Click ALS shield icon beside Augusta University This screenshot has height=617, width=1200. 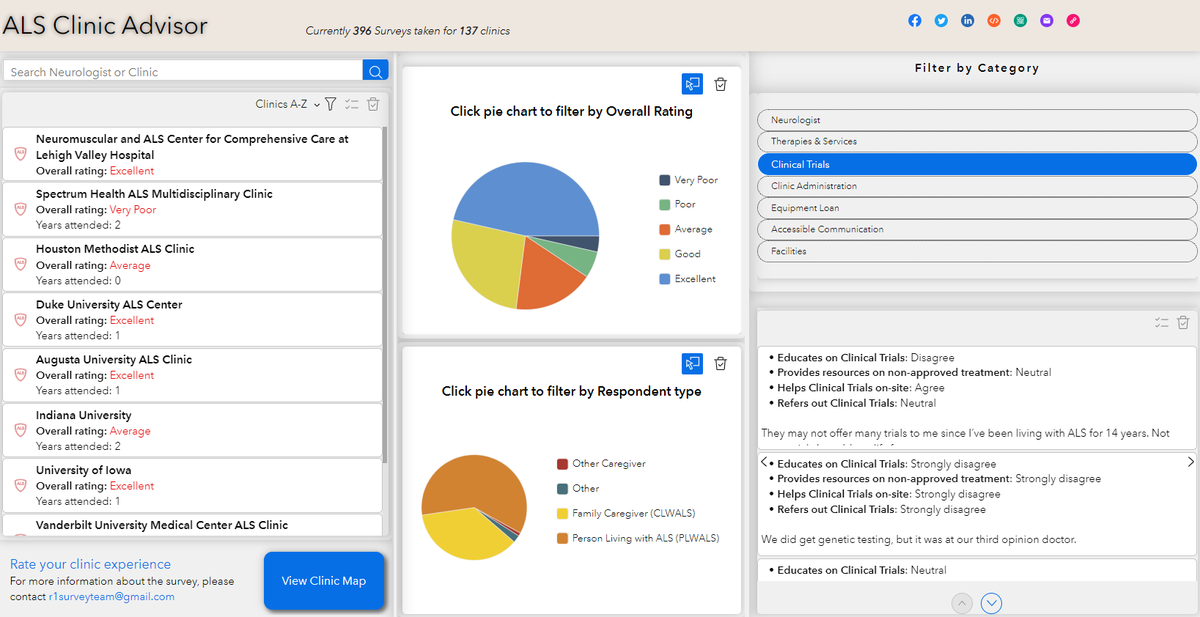tap(20, 375)
